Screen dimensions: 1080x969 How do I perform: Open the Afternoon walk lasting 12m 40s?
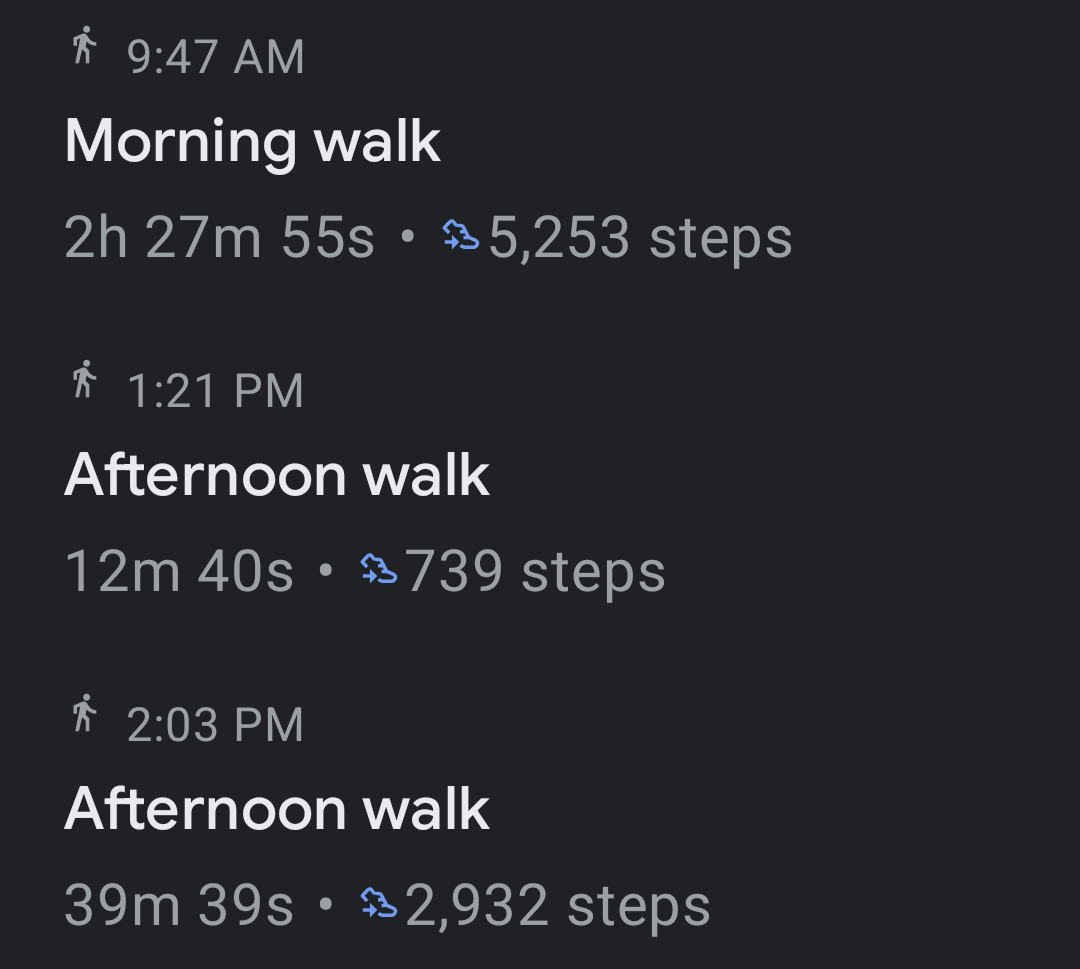pos(277,475)
